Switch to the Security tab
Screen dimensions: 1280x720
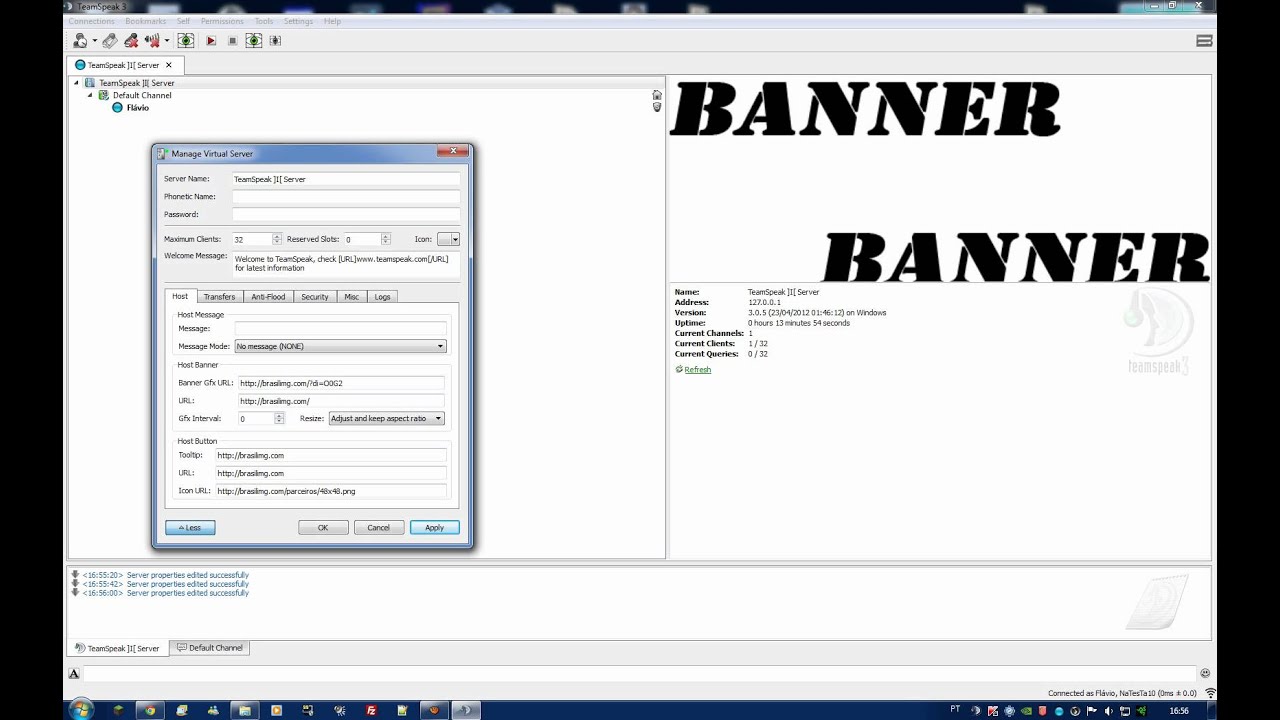[315, 297]
